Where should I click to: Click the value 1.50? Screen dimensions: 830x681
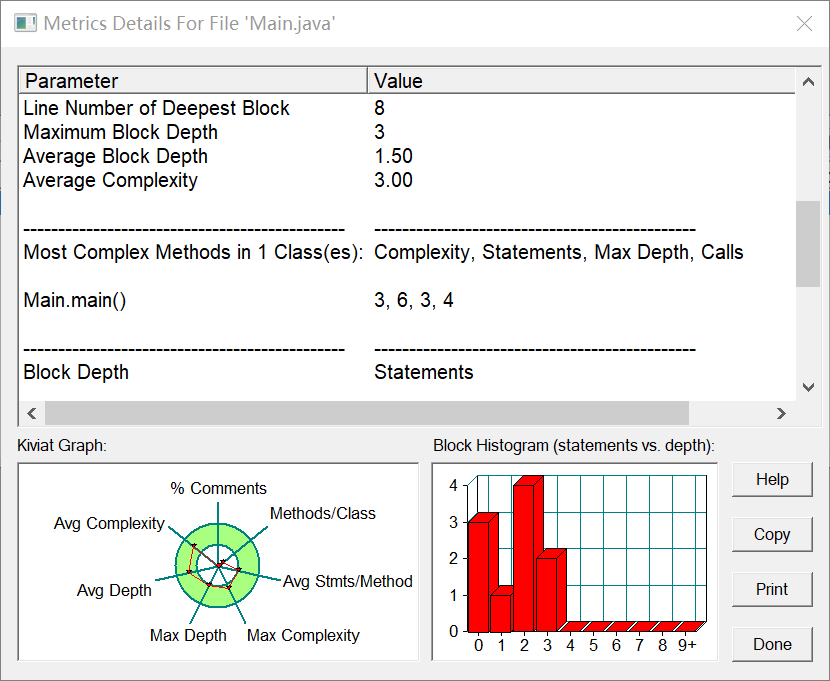tap(393, 156)
